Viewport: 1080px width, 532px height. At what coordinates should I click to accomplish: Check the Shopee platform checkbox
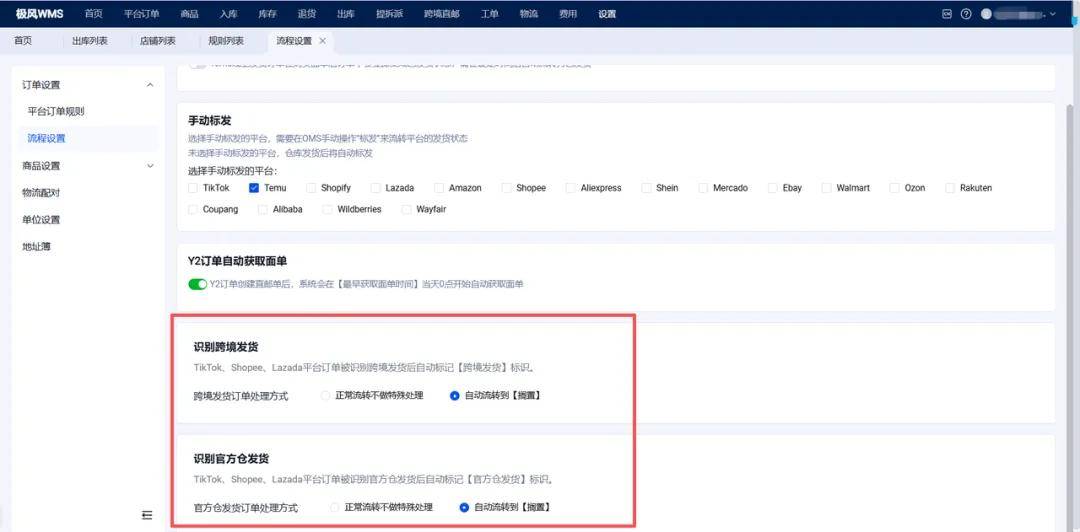507,187
